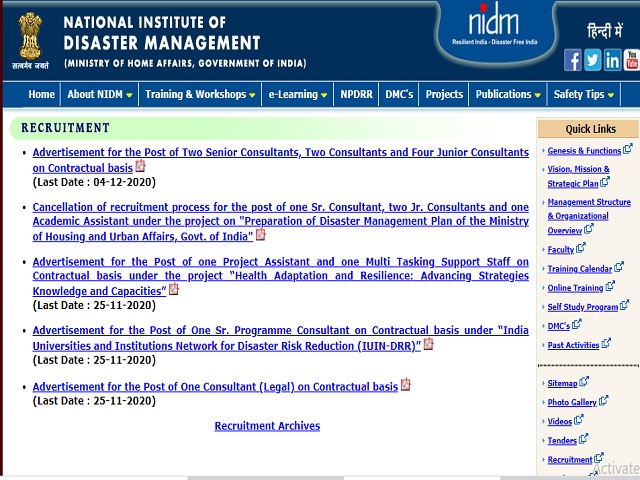The width and height of the screenshot is (640, 480).
Task: Open the NIDM LinkedIn icon
Action: click(x=612, y=60)
